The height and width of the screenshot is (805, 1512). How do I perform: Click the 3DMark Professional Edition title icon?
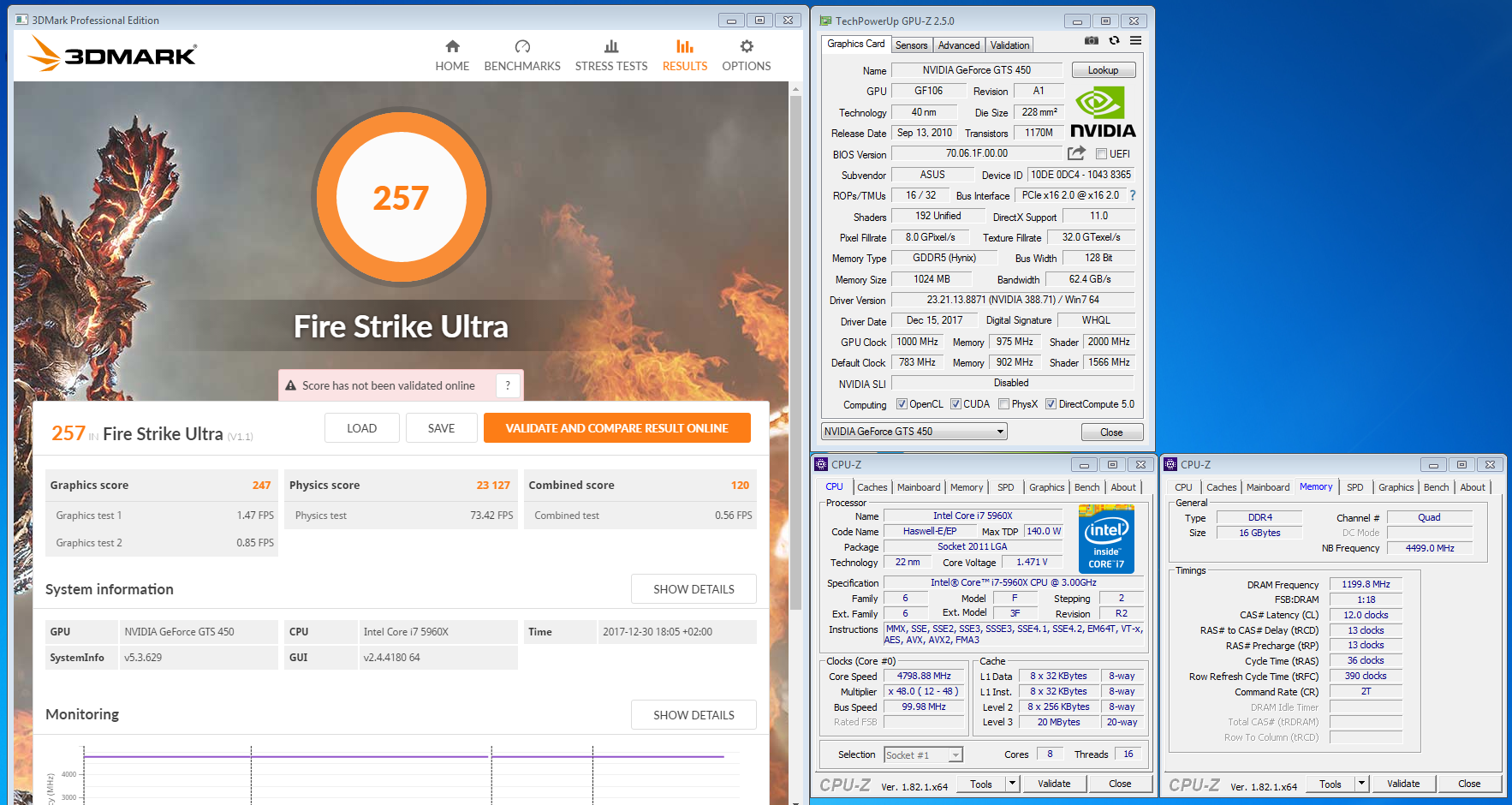22,20
